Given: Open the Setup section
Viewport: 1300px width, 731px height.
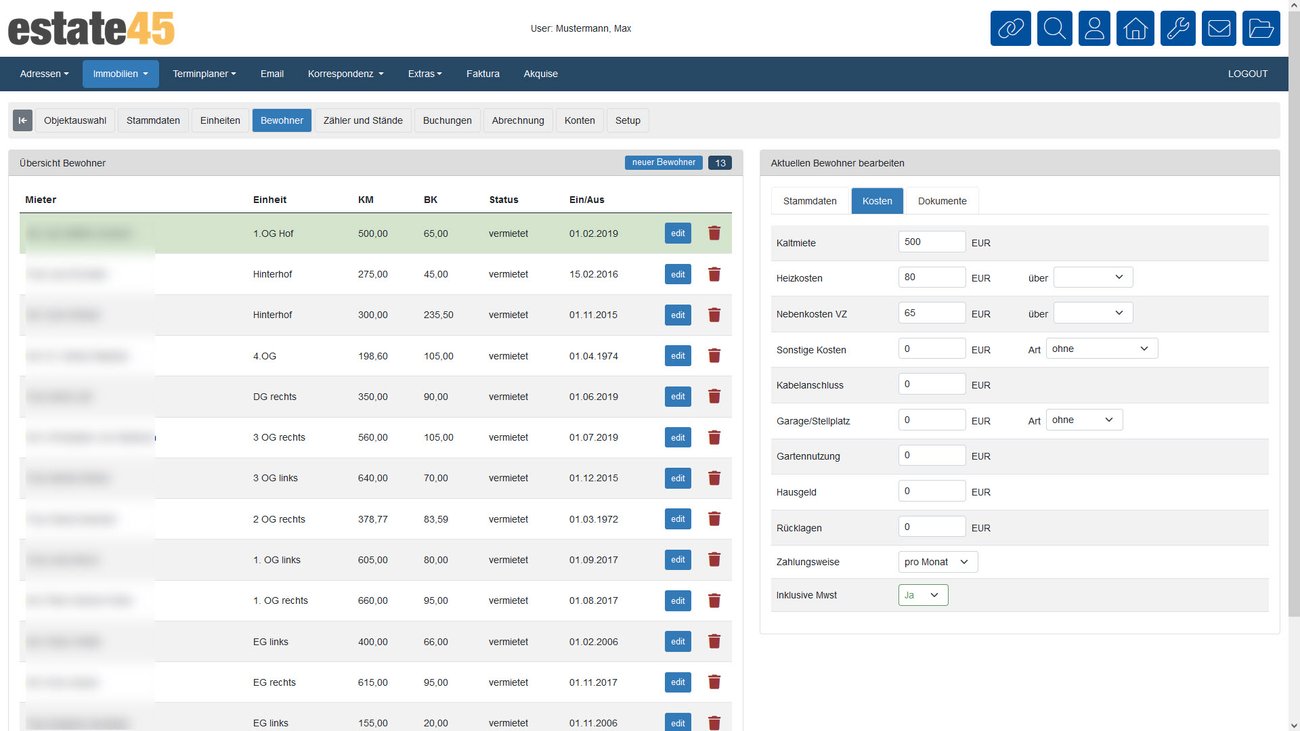Looking at the screenshot, I should (628, 120).
